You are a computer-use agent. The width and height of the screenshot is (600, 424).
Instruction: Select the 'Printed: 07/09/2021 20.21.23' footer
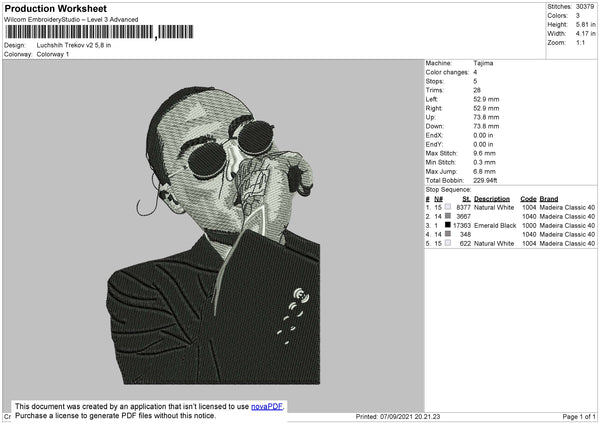coord(398,416)
